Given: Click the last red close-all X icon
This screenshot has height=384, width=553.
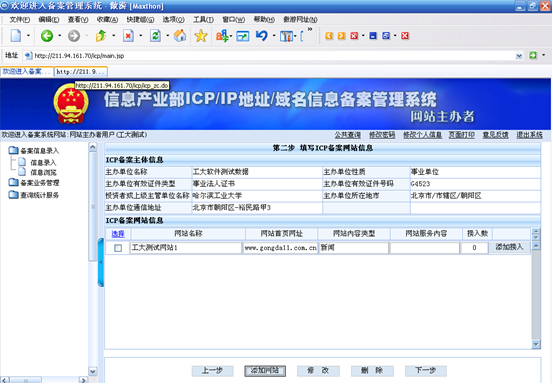Looking at the screenshot, I should tap(405, 36).
